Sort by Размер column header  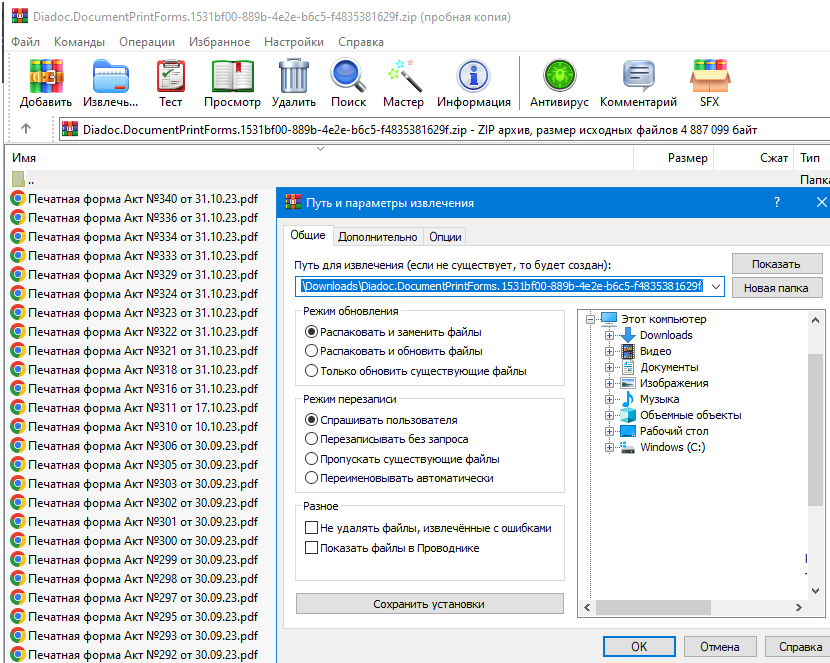[674, 158]
